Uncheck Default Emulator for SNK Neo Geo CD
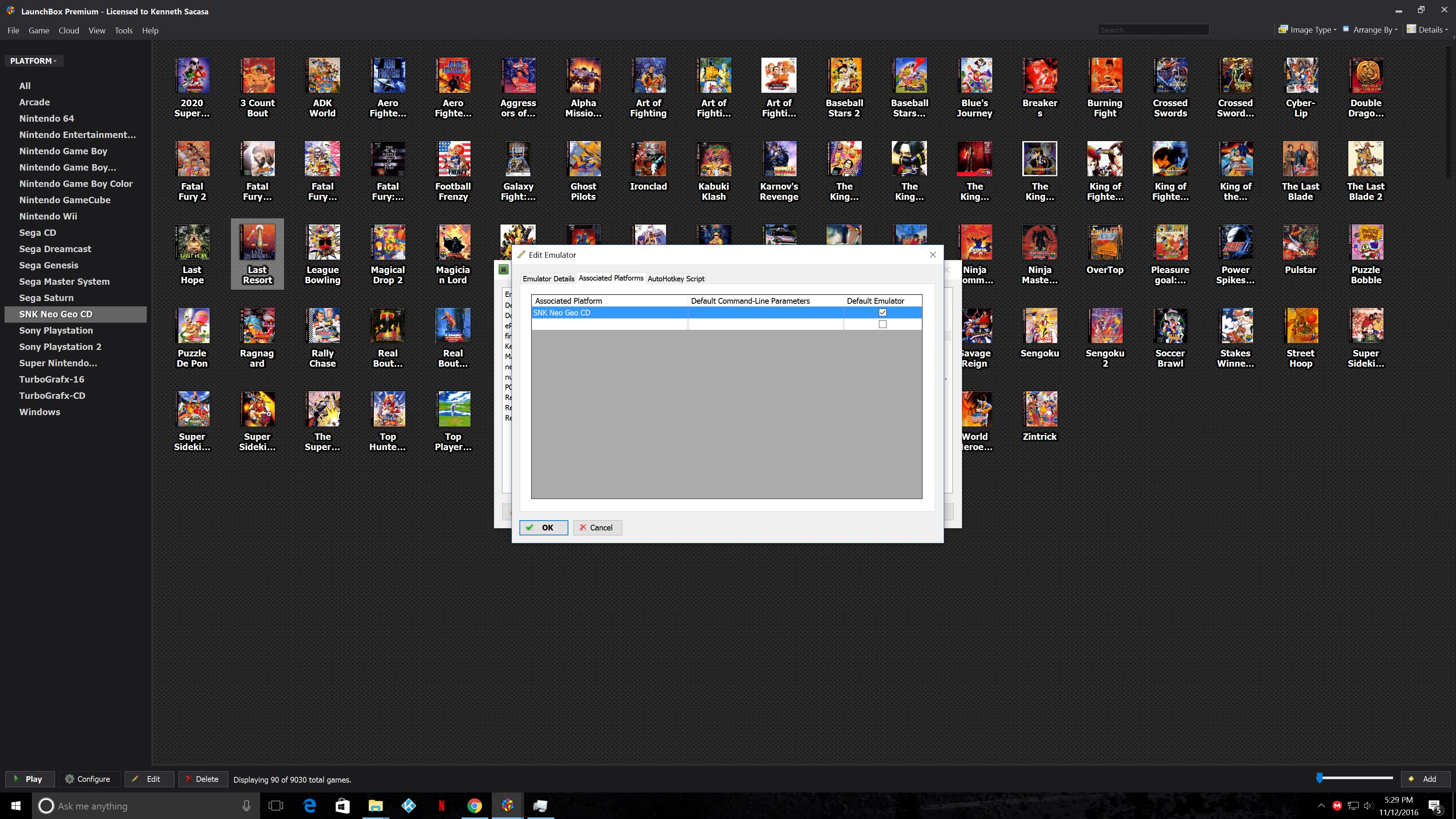Screen dimensions: 1456x819 (x=882, y=312)
